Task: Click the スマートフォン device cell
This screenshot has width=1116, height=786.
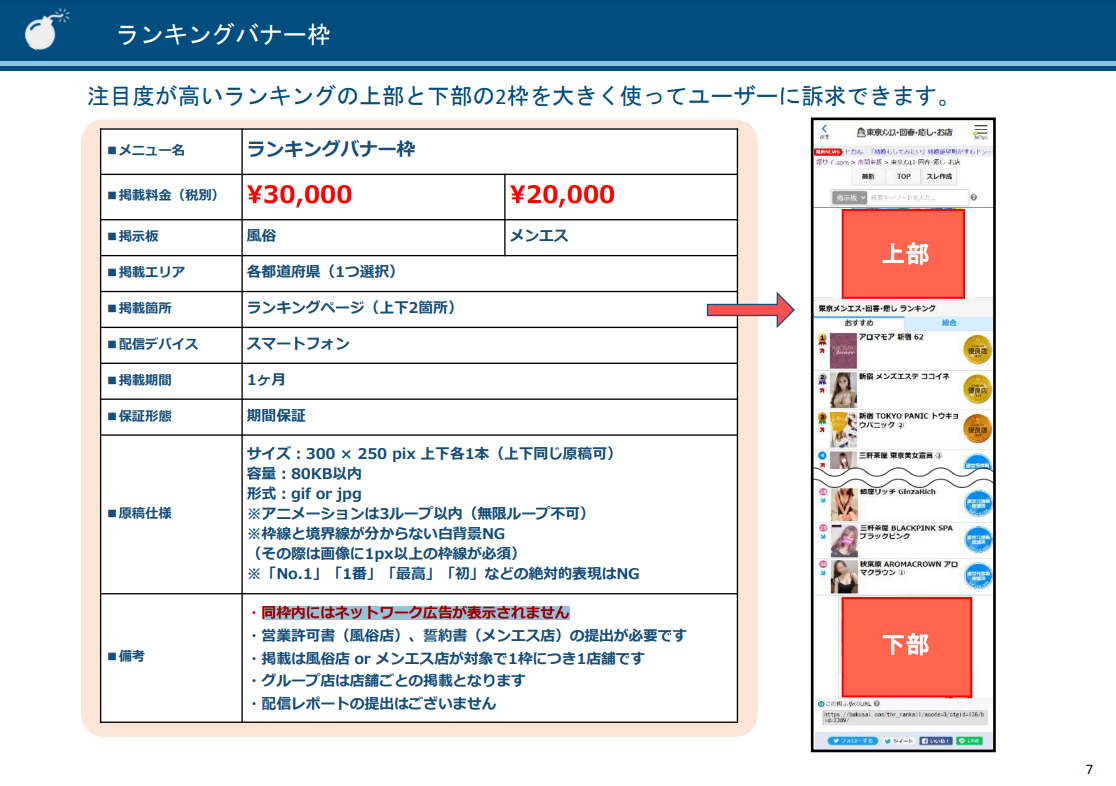Action: (x=490, y=345)
